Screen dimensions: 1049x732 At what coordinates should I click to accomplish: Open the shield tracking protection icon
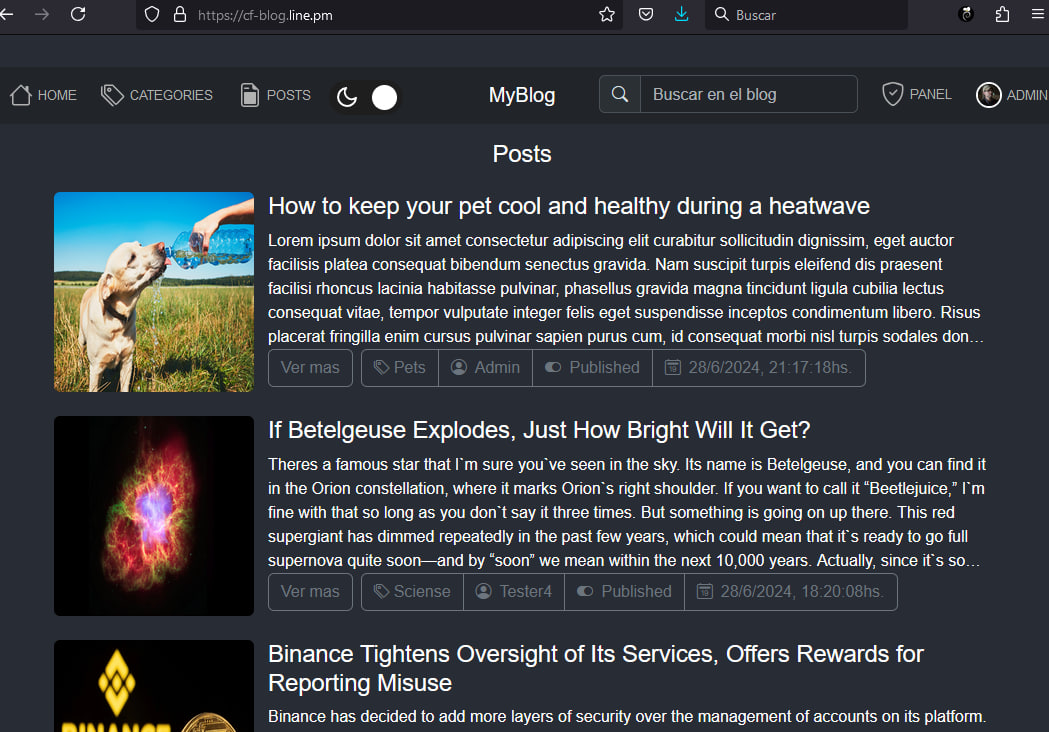(x=152, y=15)
